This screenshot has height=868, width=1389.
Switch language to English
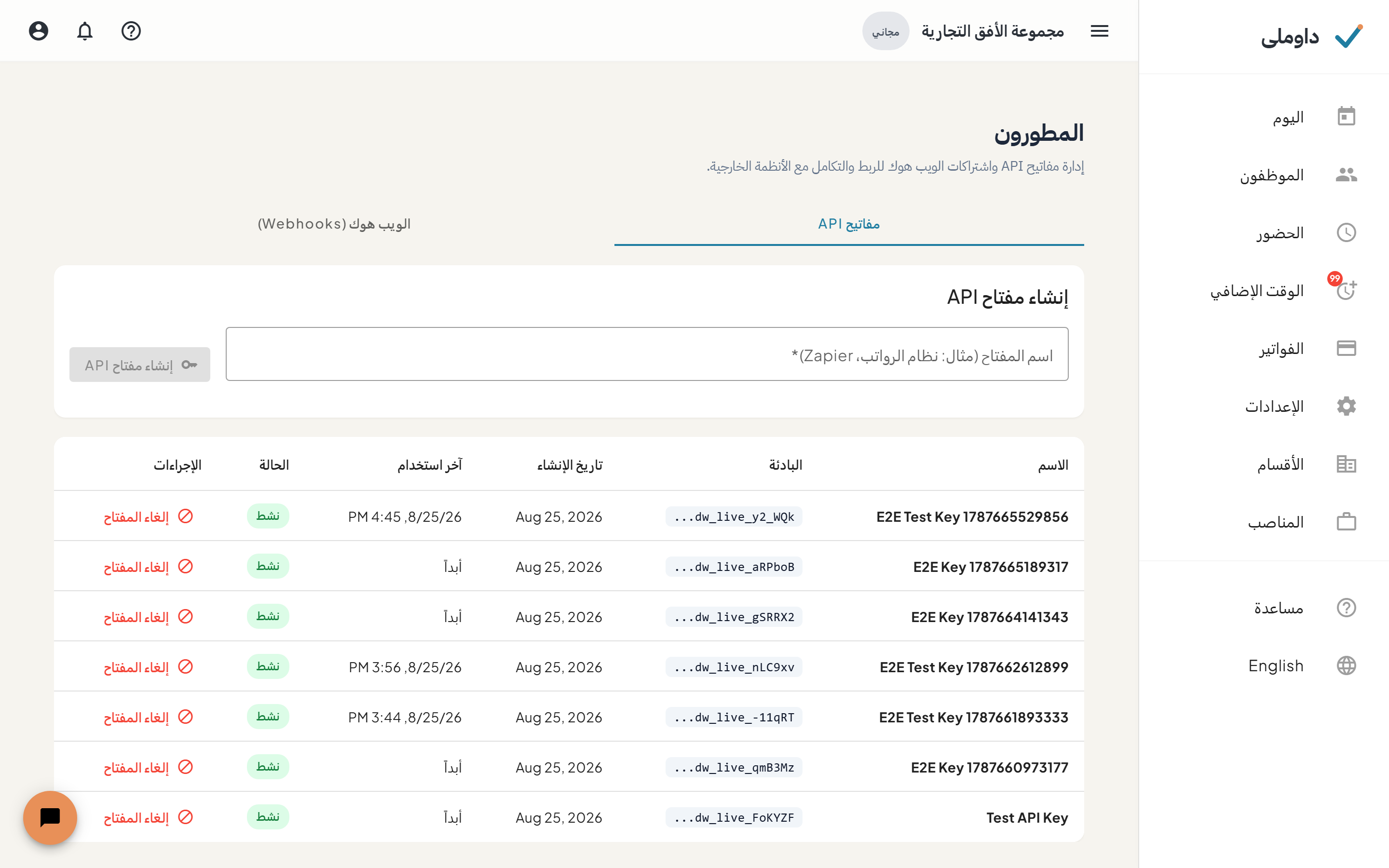coord(1275,666)
